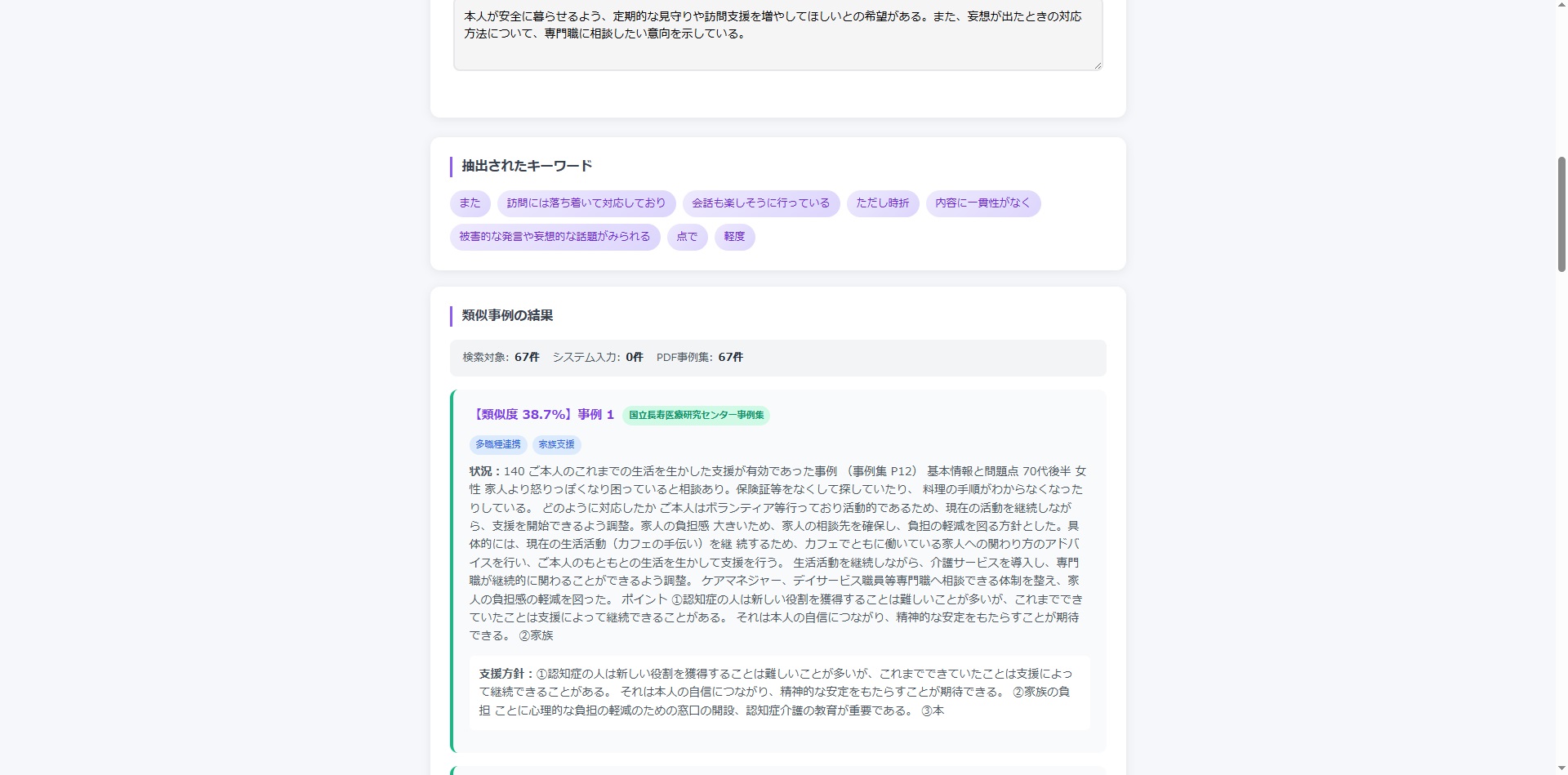The width and height of the screenshot is (1568, 775).
Task: Click the '国立長寿医療研究センター事例集' source badge
Action: [696, 415]
